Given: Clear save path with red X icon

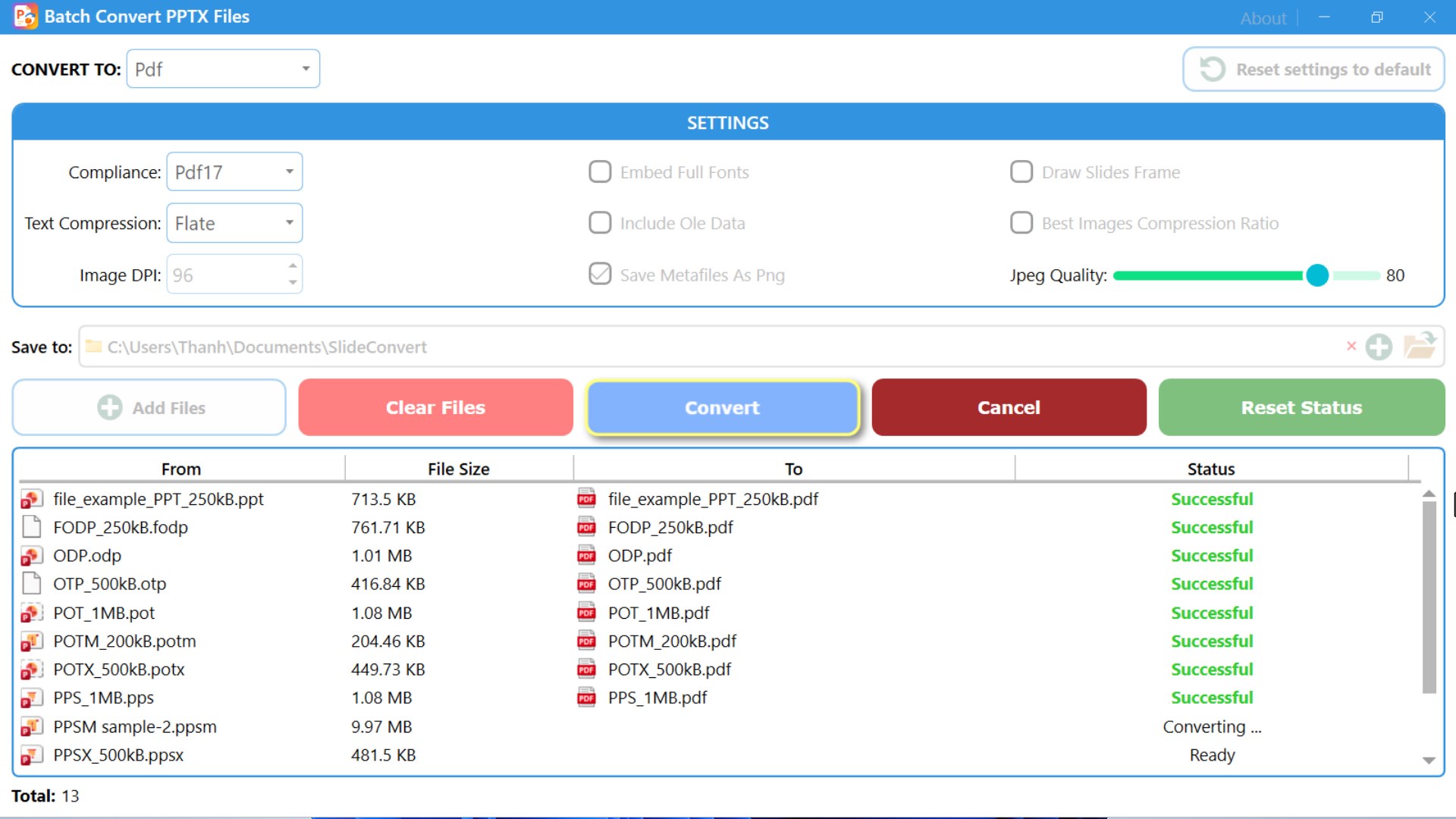Looking at the screenshot, I should click(x=1351, y=346).
